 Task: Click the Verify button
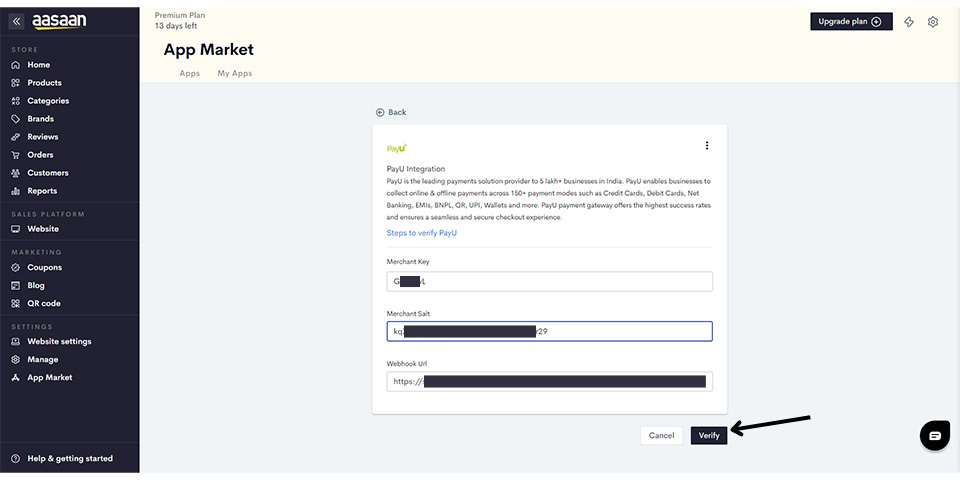pos(709,436)
